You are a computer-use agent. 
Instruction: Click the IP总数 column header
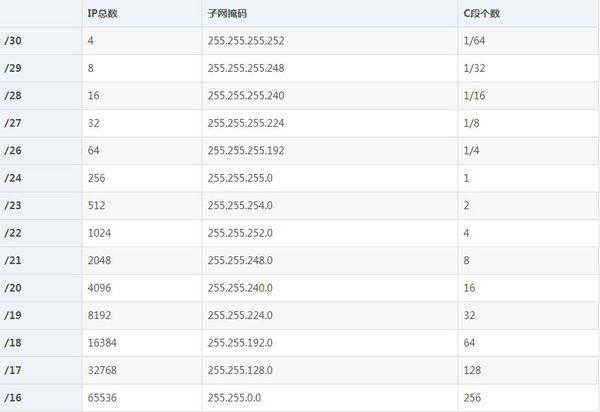click(102, 13)
